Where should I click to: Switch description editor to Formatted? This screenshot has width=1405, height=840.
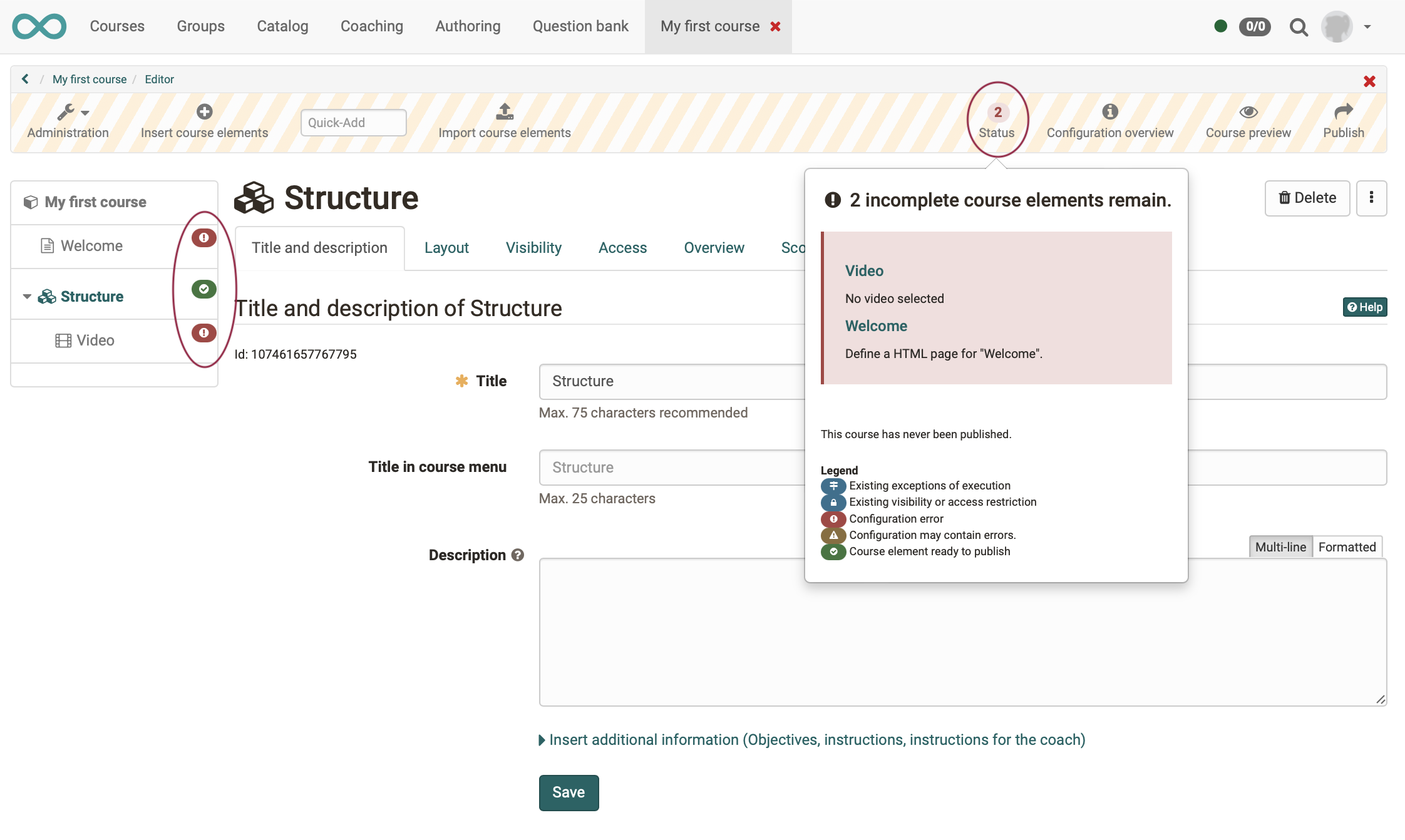[x=1347, y=547]
